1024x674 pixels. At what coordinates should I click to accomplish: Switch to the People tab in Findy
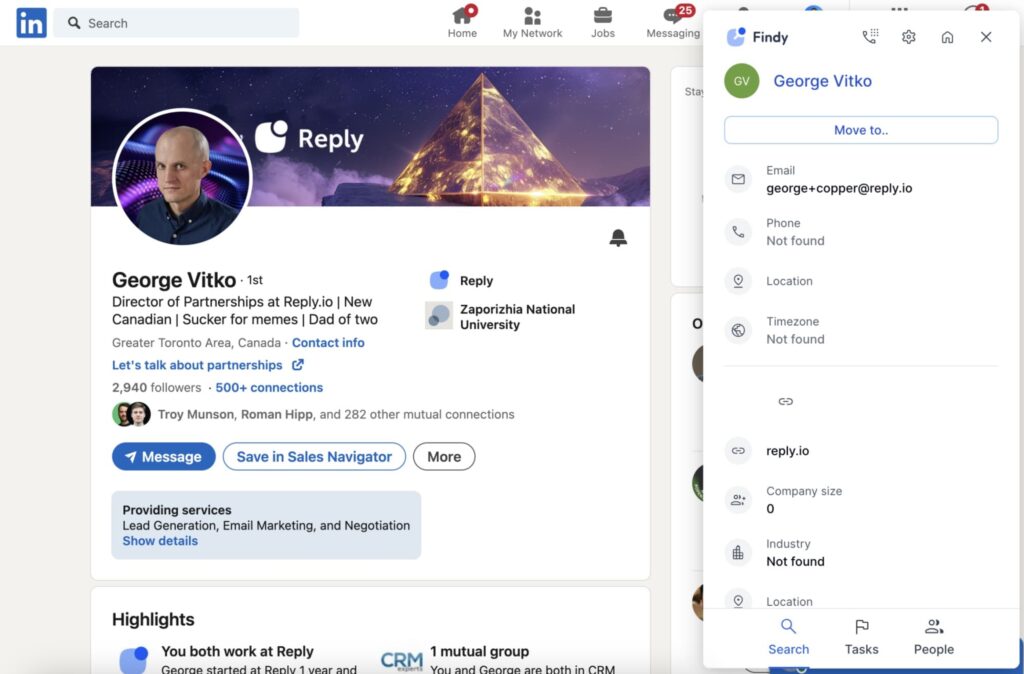[933, 636]
